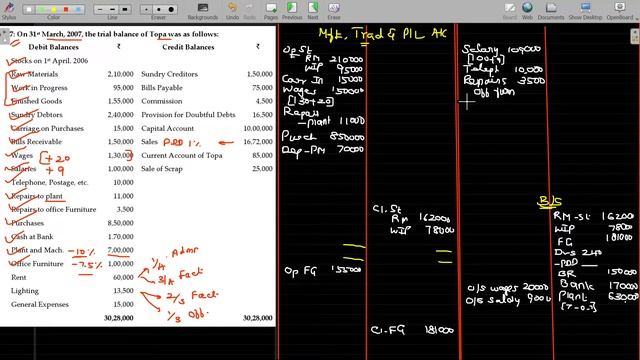Pick the white pen color
The width and height of the screenshot is (640, 360).
point(29,9)
